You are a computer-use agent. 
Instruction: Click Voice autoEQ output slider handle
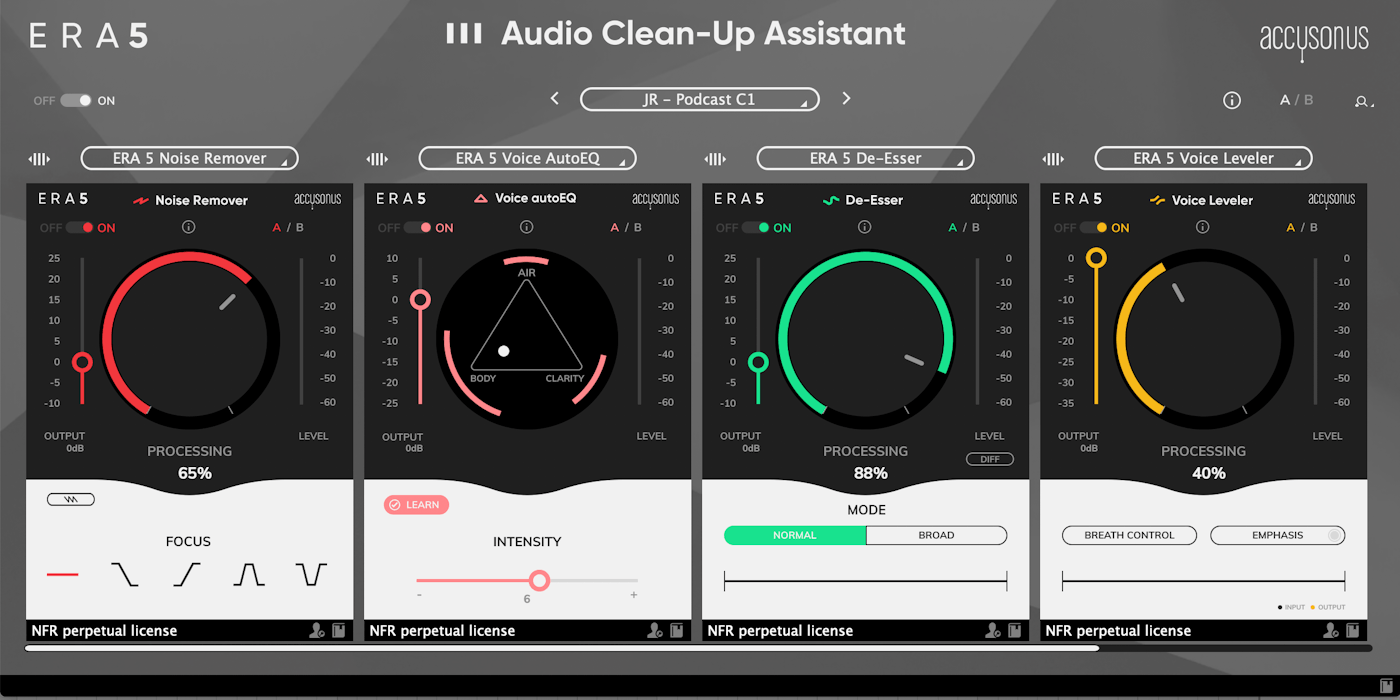(x=420, y=299)
